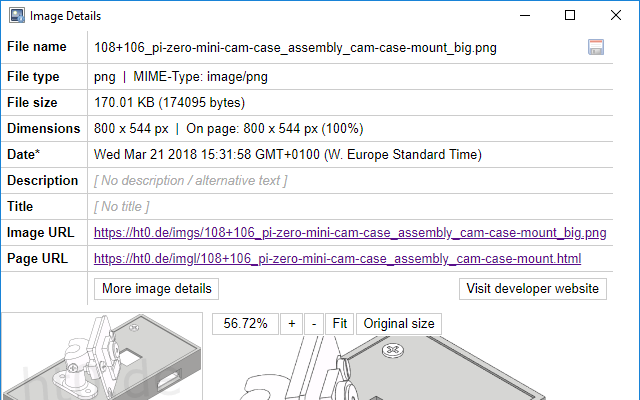The width and height of the screenshot is (640, 400).
Task: Click the No title placeholder text
Action: point(121,207)
